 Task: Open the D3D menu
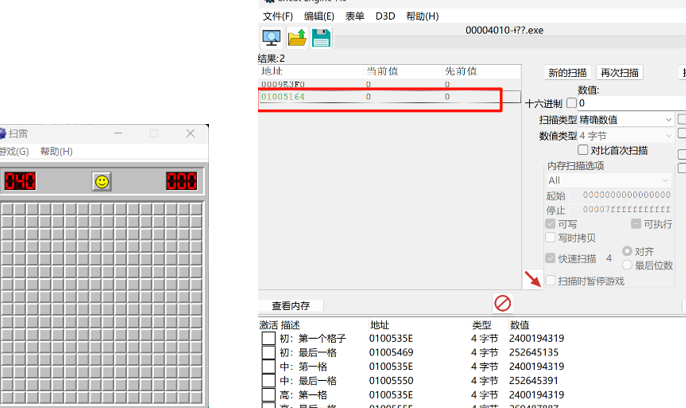click(x=385, y=16)
